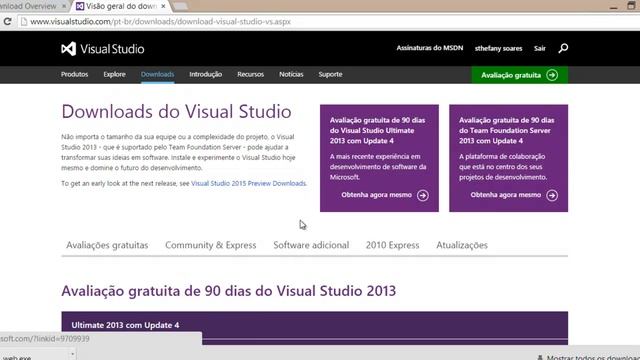Reload the page with browser refresh icon
Screen dimensions: 640x360
click(x=7, y=21)
